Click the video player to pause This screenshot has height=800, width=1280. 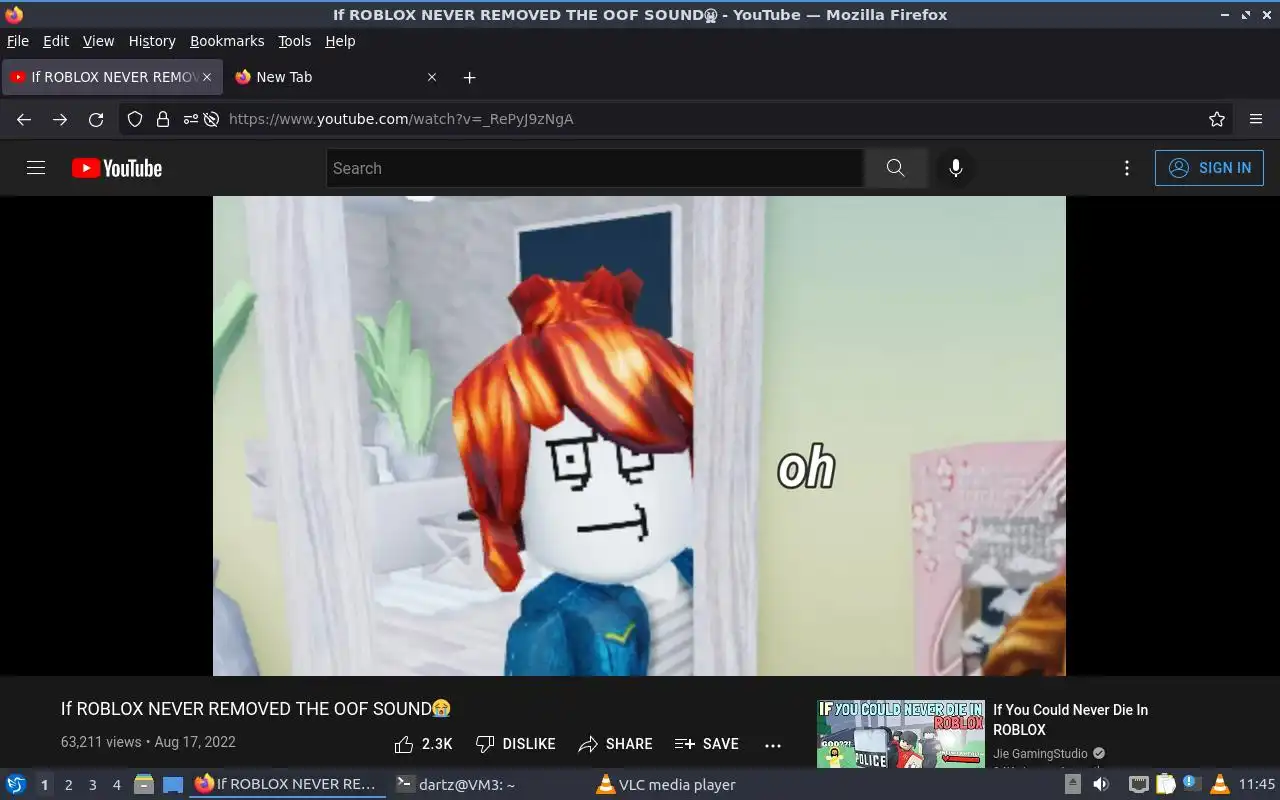point(639,436)
